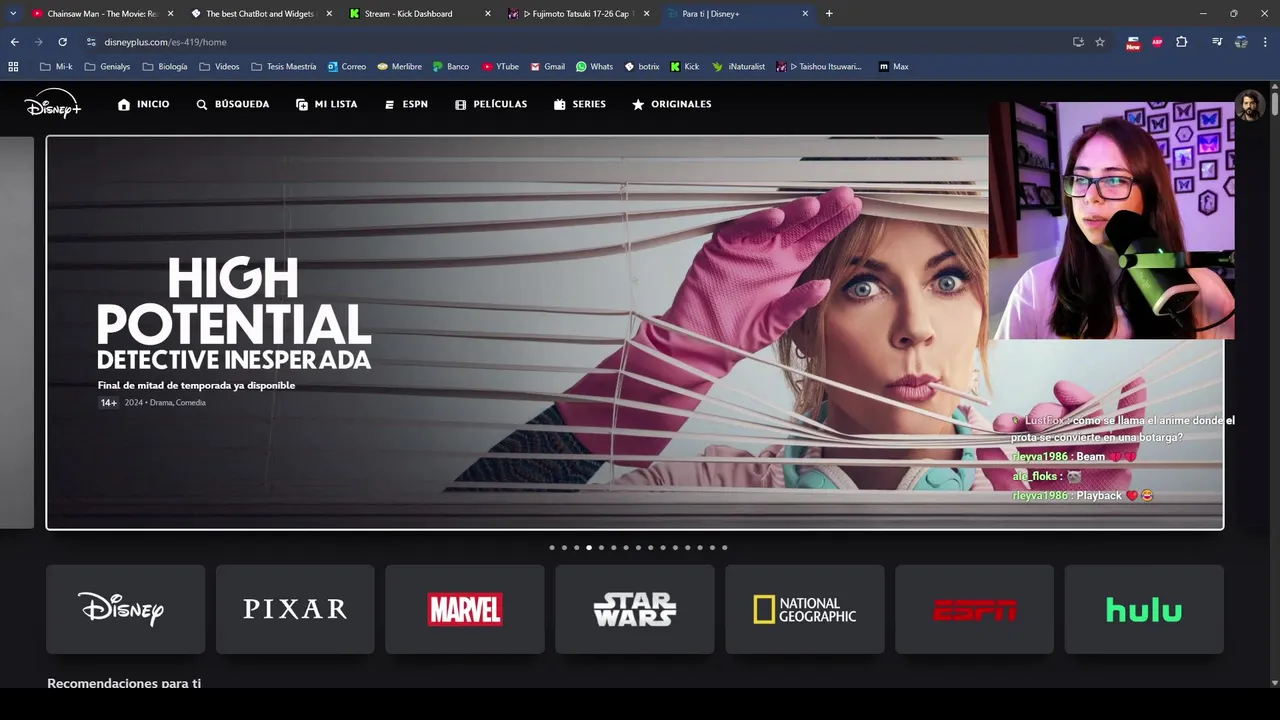
Task: Open the Whats bookmark
Action: click(x=594, y=67)
